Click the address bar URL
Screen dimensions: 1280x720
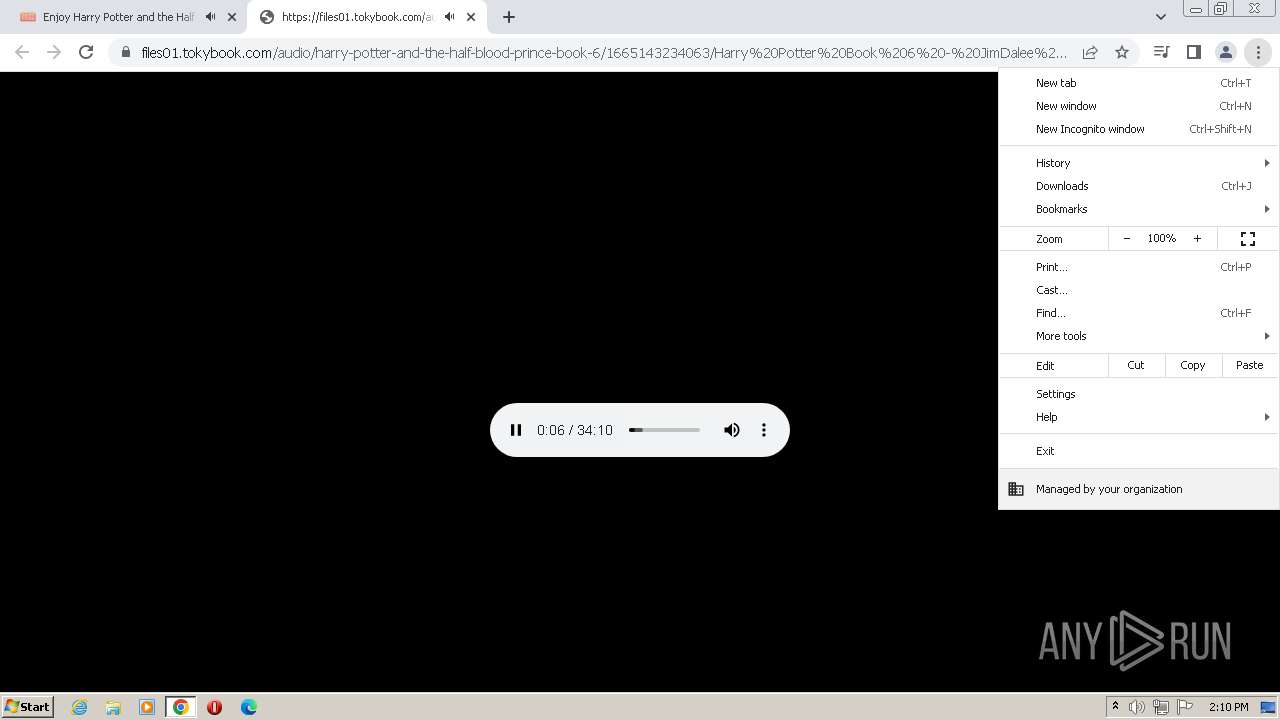point(604,52)
